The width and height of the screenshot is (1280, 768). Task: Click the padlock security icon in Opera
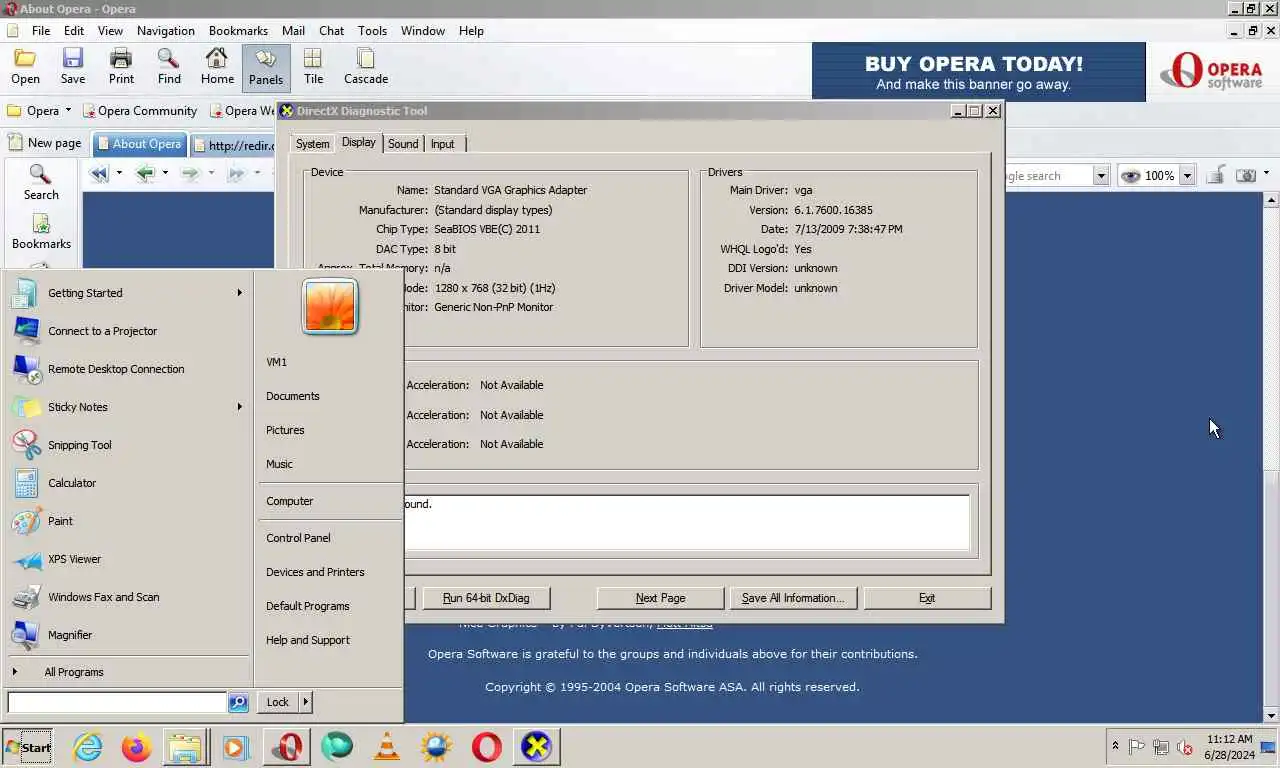(x=1215, y=175)
